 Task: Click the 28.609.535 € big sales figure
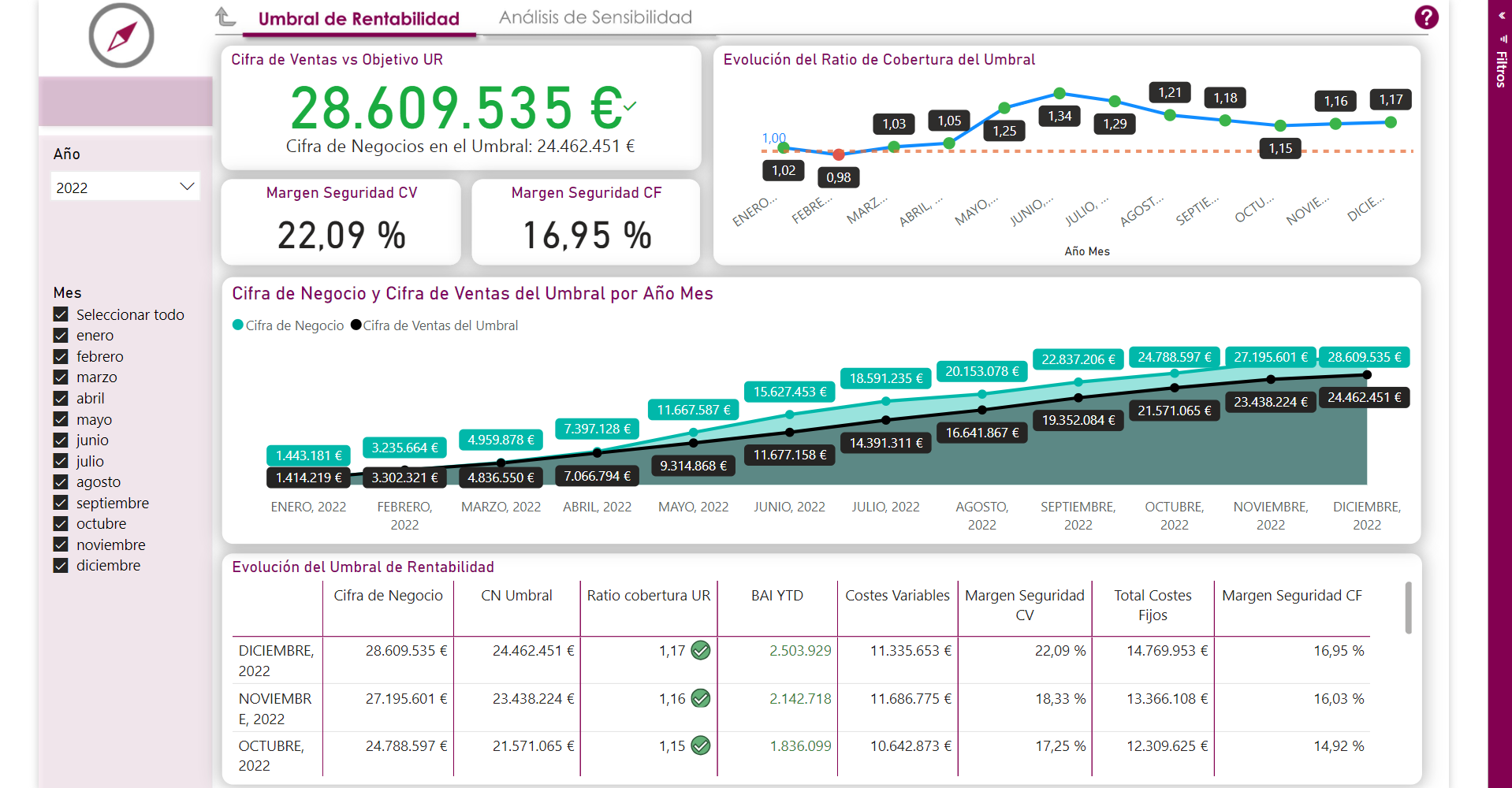click(456, 108)
